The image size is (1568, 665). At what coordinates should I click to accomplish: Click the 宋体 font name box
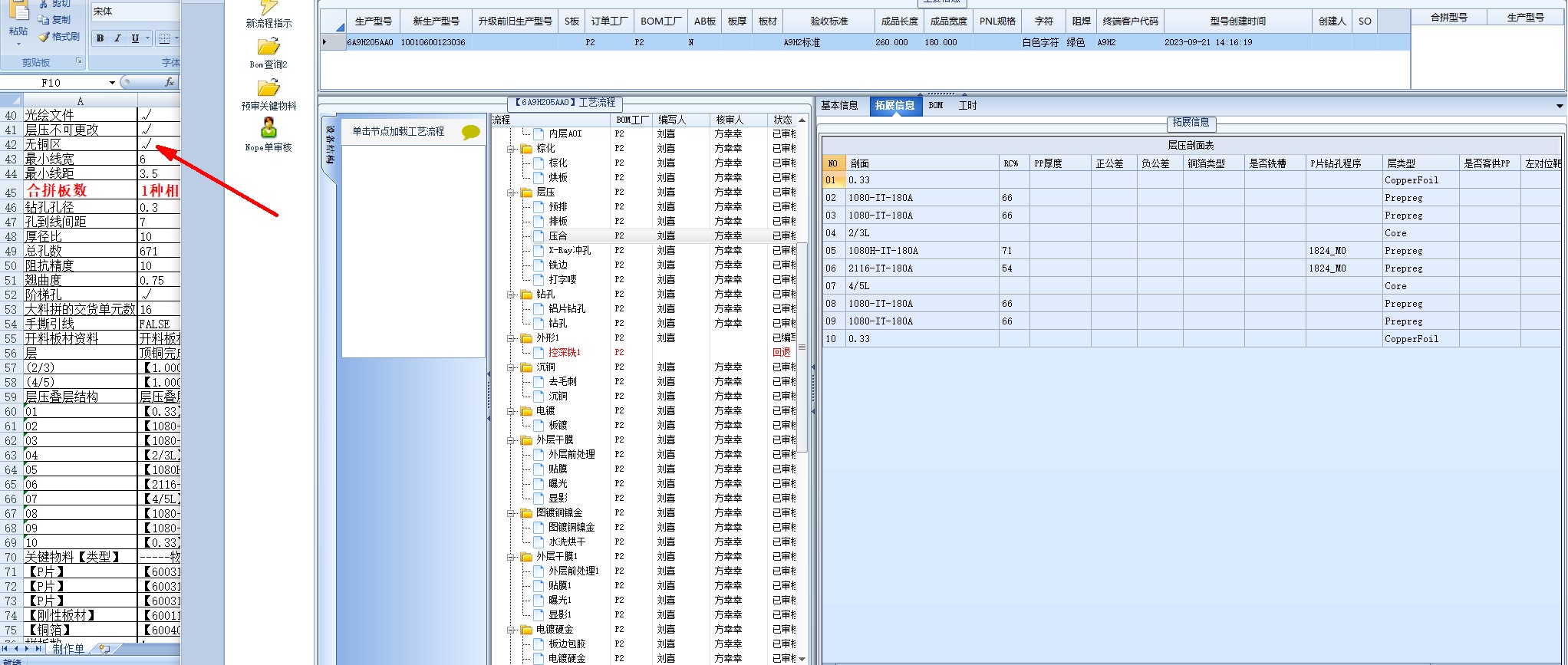pos(135,12)
